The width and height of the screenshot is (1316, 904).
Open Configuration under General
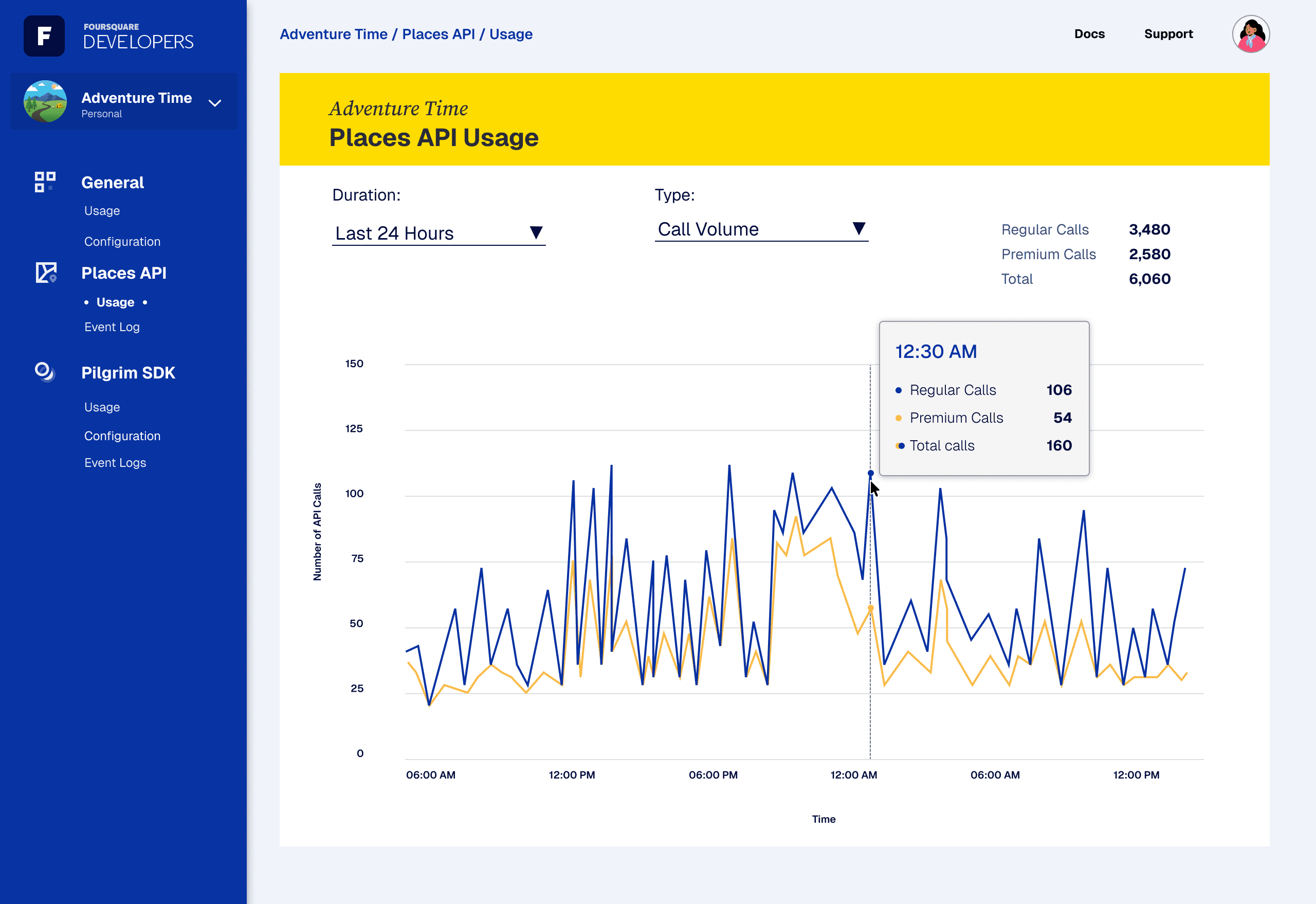[x=122, y=241]
